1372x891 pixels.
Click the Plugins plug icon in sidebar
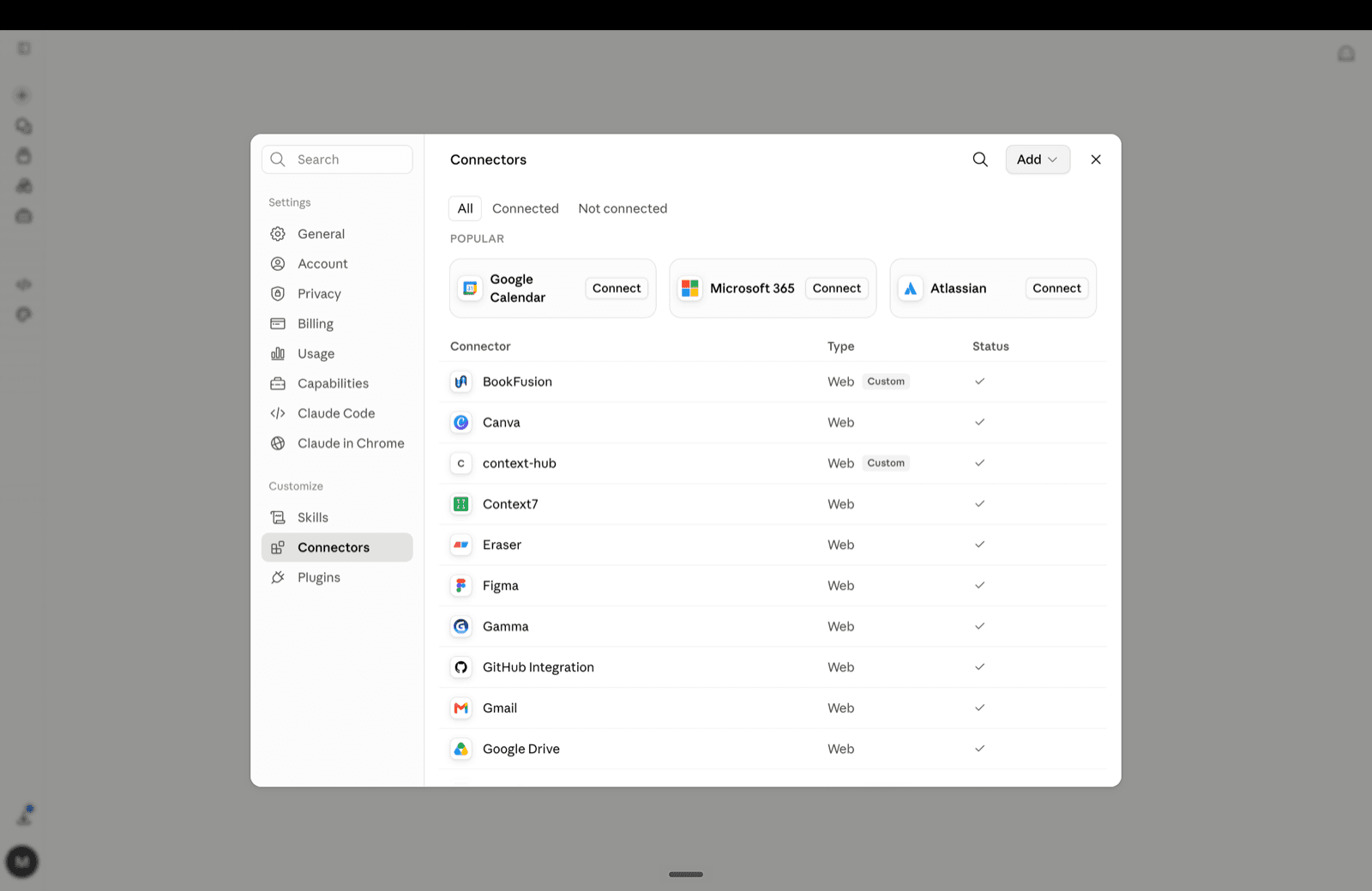(278, 577)
